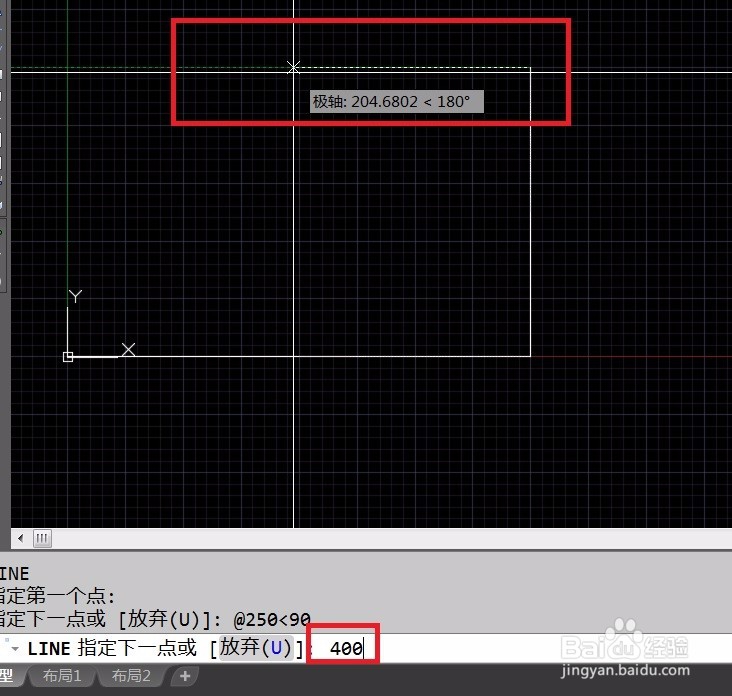The image size is (732, 696).
Task: Open recent commands arrow beside LINE prompt
Action: 15,648
